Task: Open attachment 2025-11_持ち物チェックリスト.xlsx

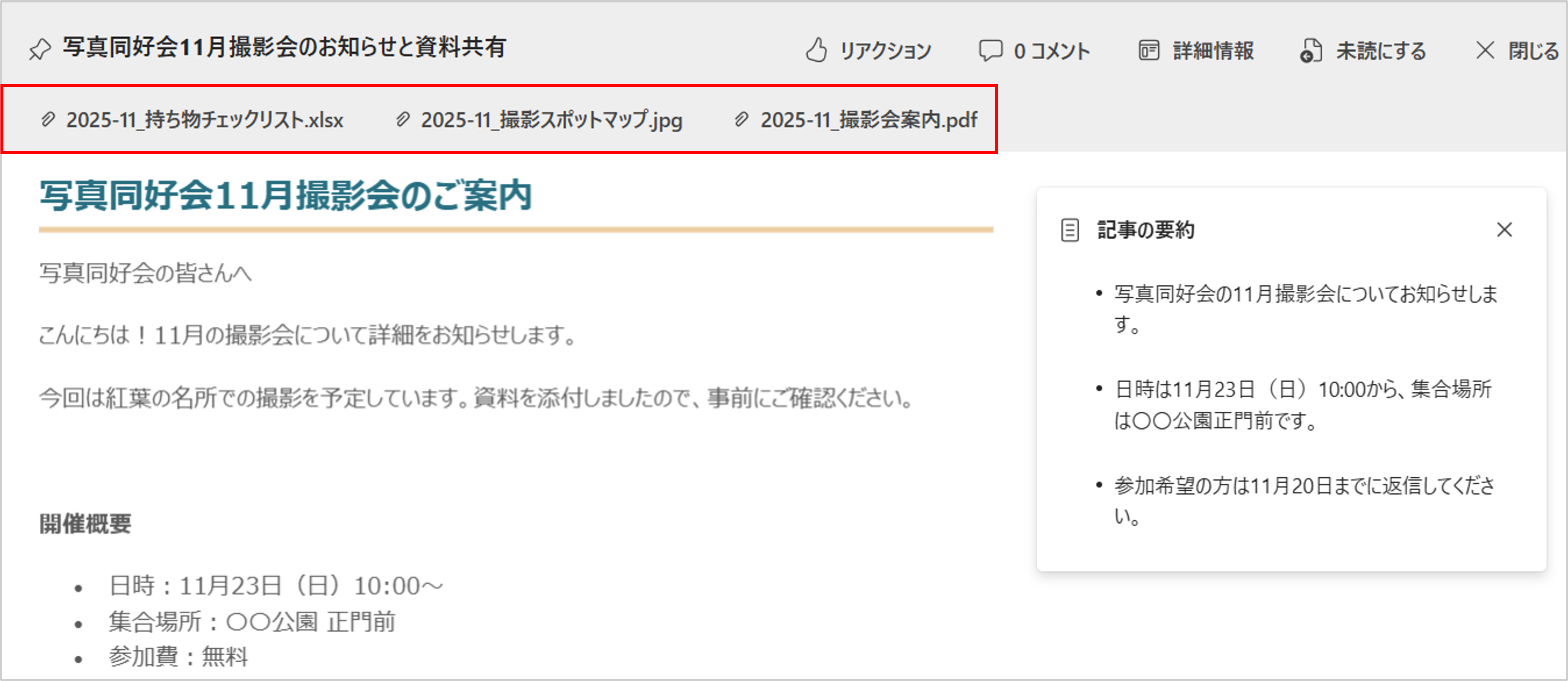Action: pyautogui.click(x=205, y=120)
